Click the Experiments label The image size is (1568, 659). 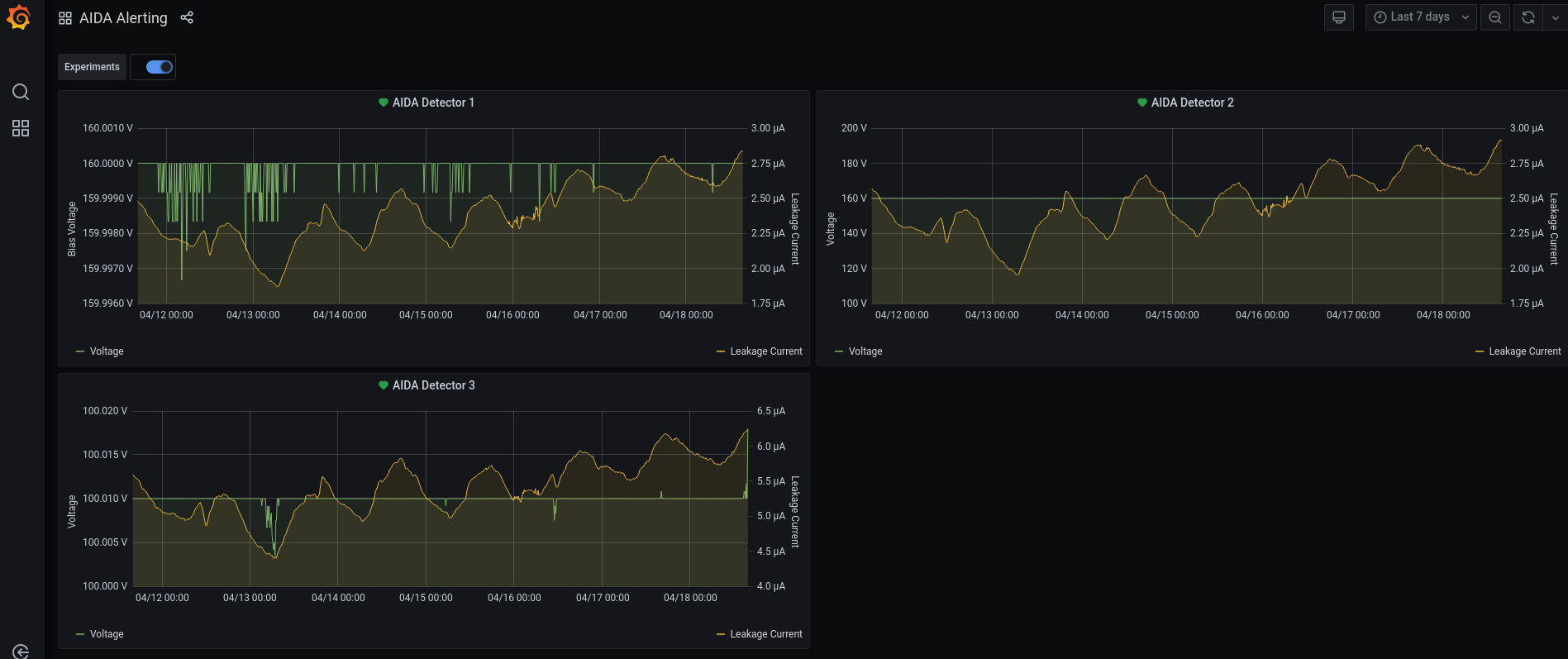click(x=92, y=67)
